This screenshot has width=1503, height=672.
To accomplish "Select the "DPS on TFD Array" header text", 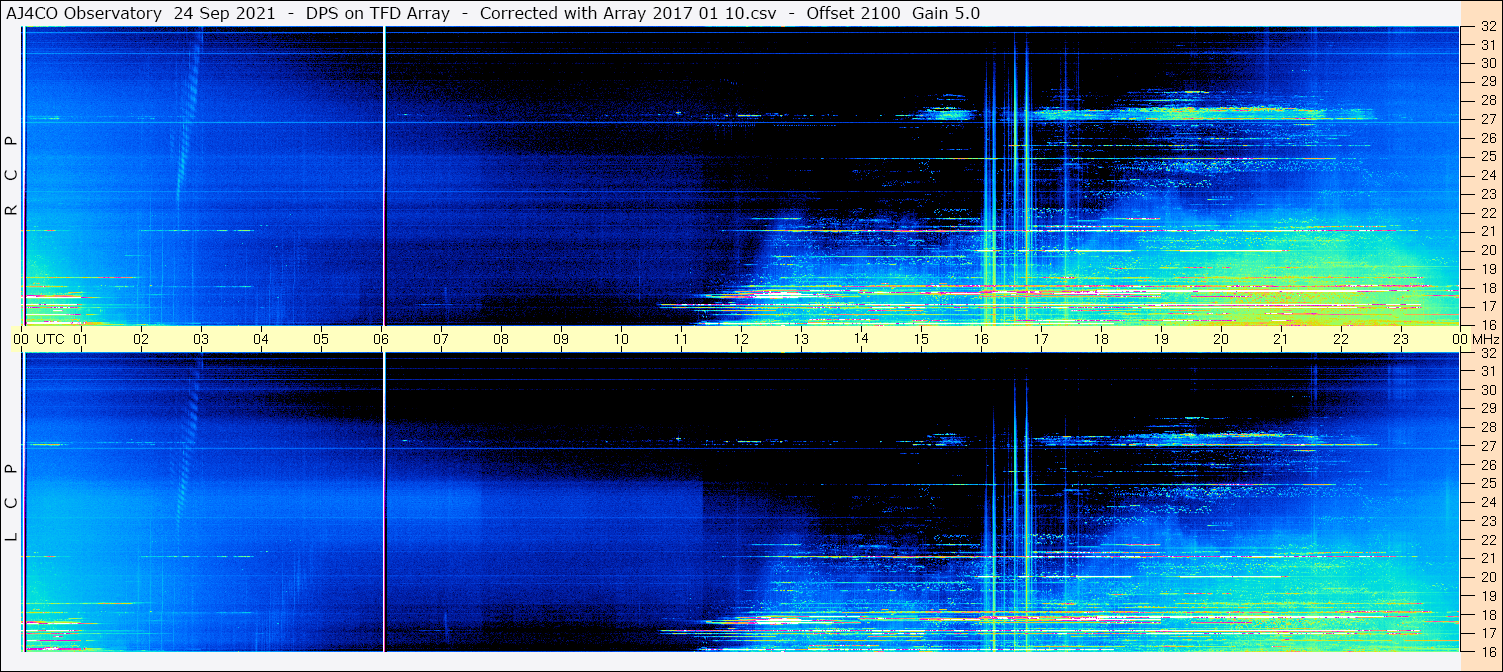I will click(377, 13).
